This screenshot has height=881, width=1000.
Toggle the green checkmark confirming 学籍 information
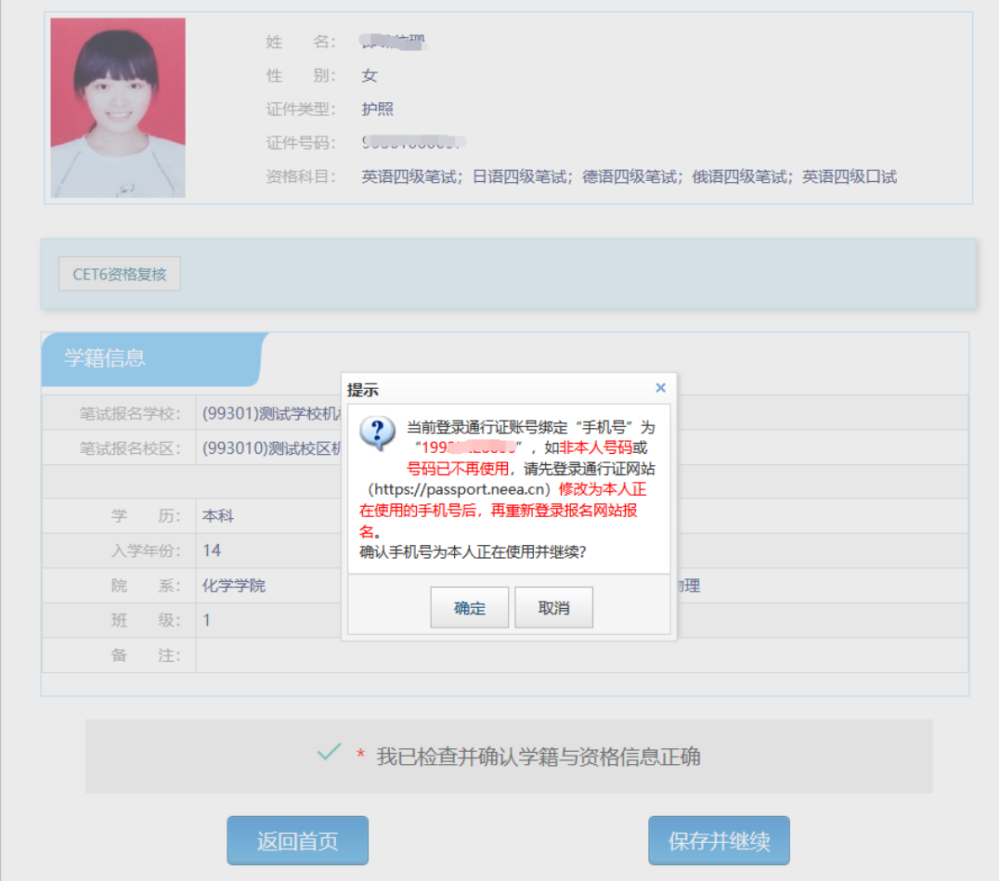click(328, 753)
